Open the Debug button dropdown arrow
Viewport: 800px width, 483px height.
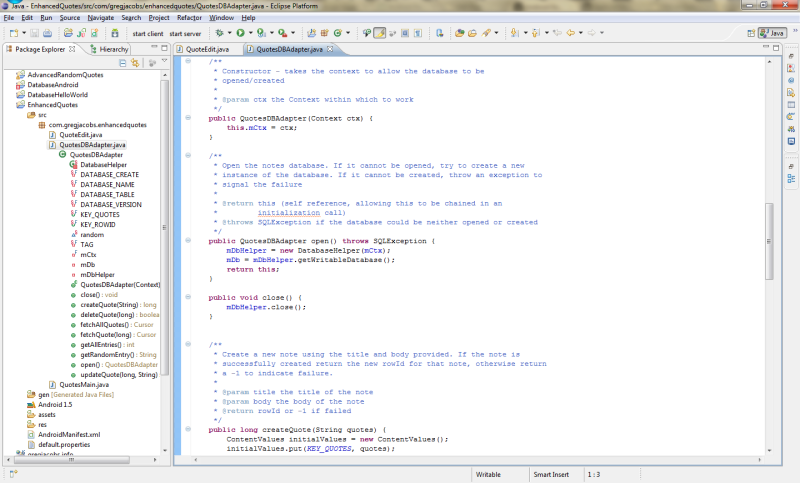point(229,33)
